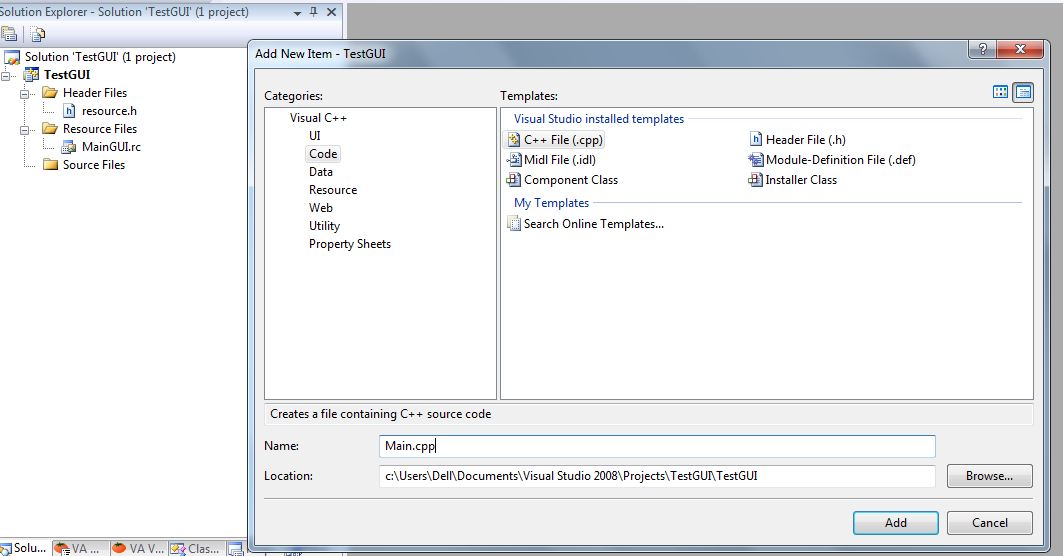
Task: Click the Solution Explorer Properties toolbar icon
Action: (9, 34)
